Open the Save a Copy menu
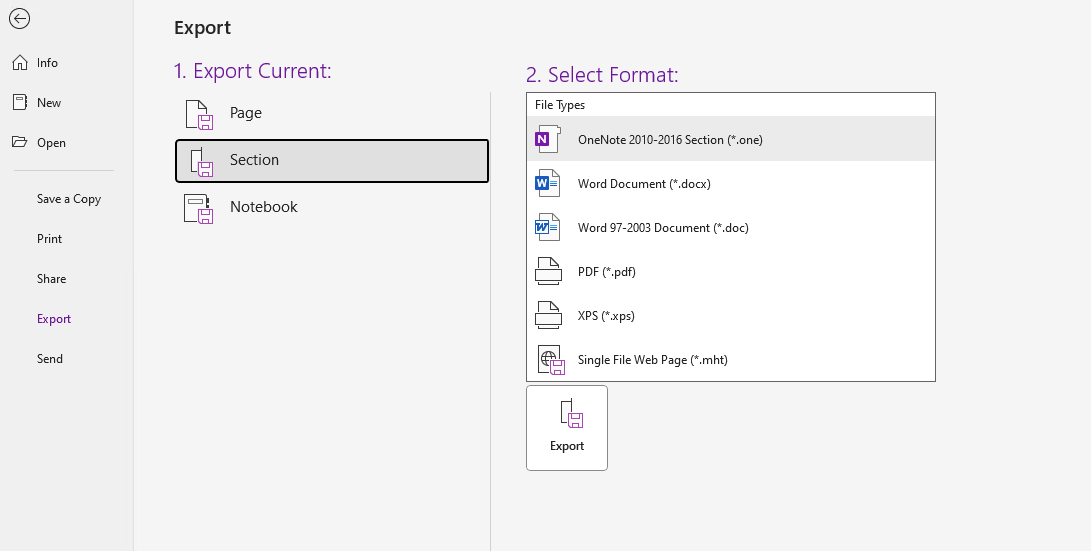 pos(69,199)
